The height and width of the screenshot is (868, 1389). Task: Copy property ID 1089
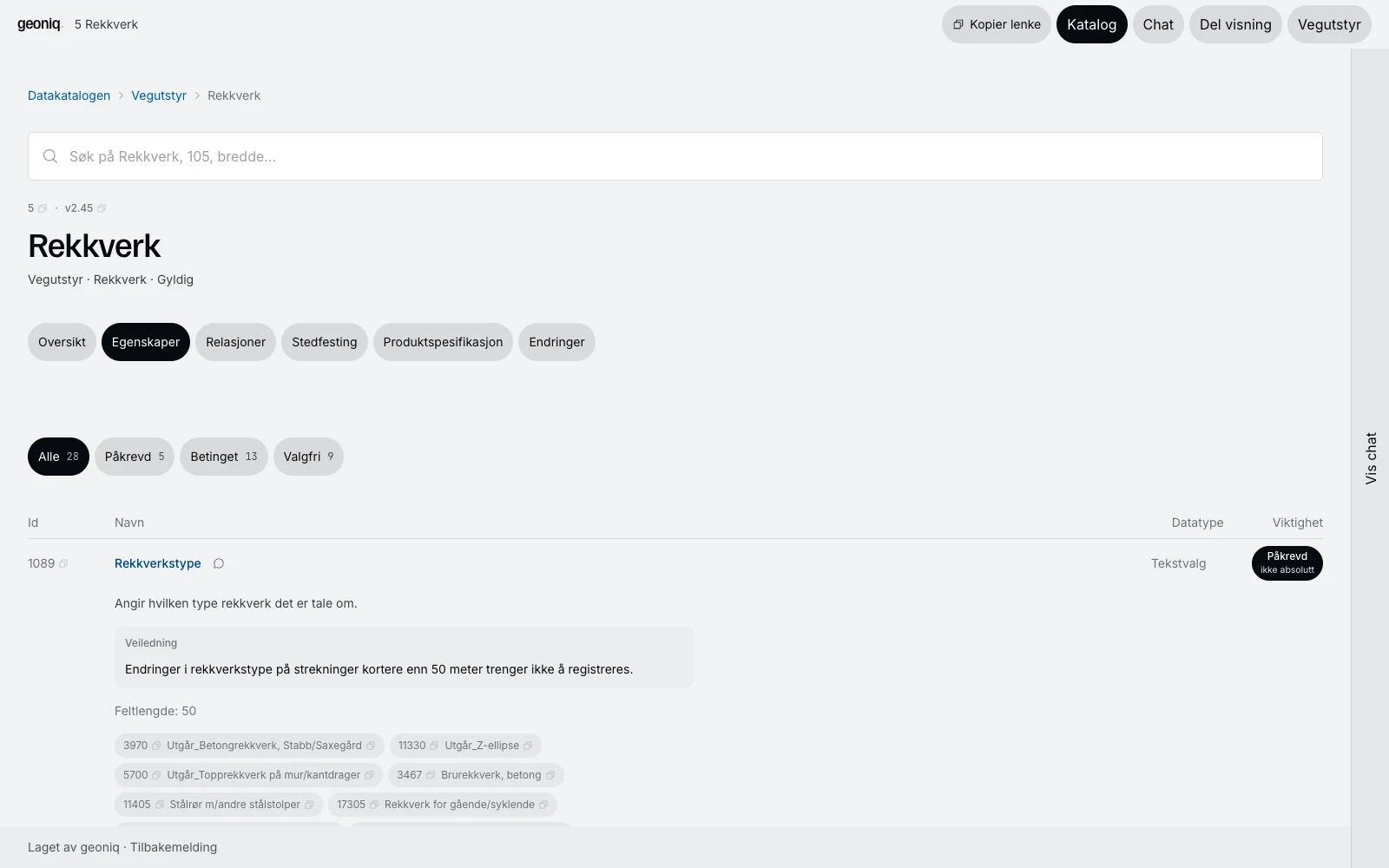click(x=63, y=563)
